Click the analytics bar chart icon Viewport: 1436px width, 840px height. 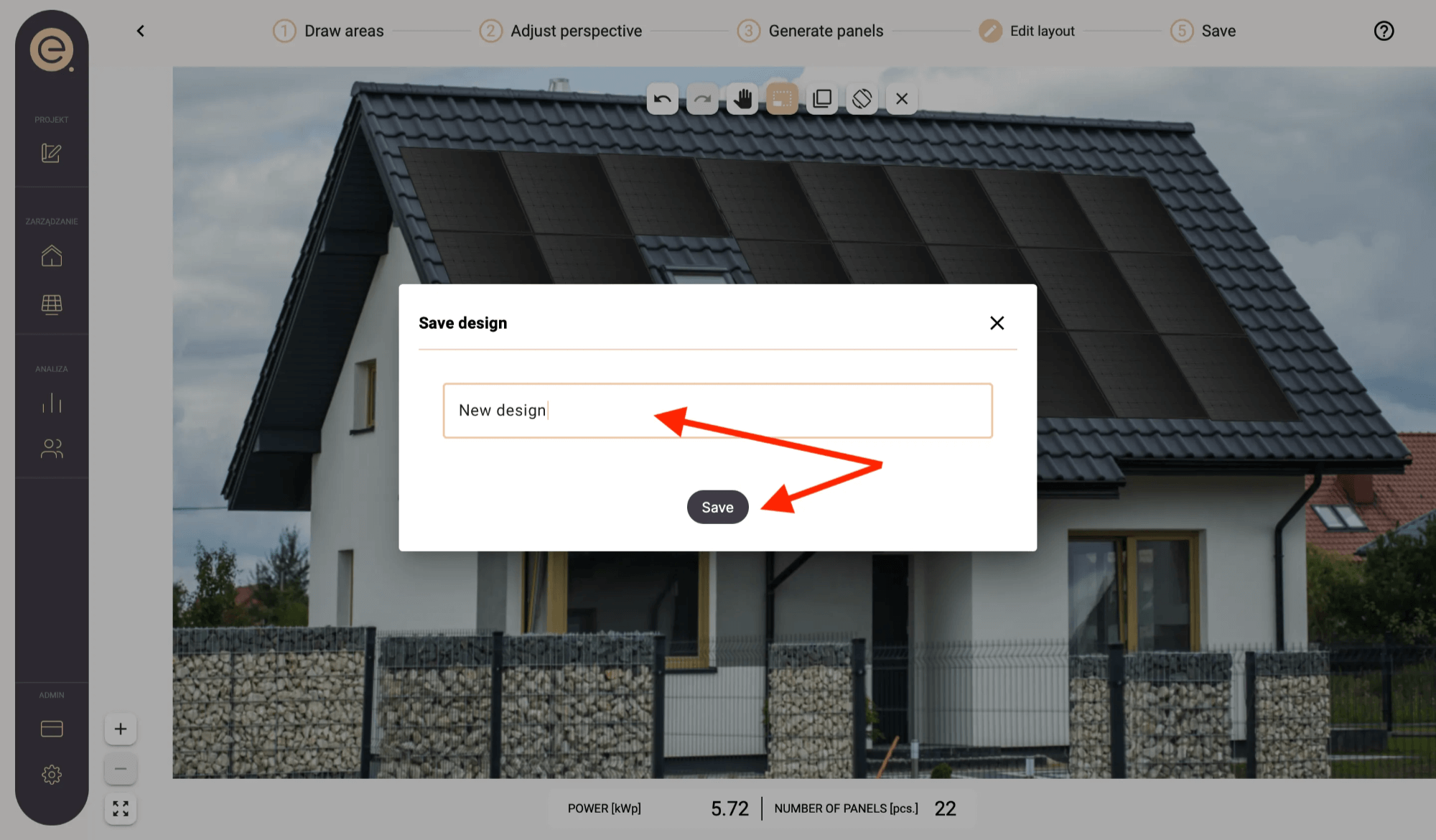[x=51, y=403]
